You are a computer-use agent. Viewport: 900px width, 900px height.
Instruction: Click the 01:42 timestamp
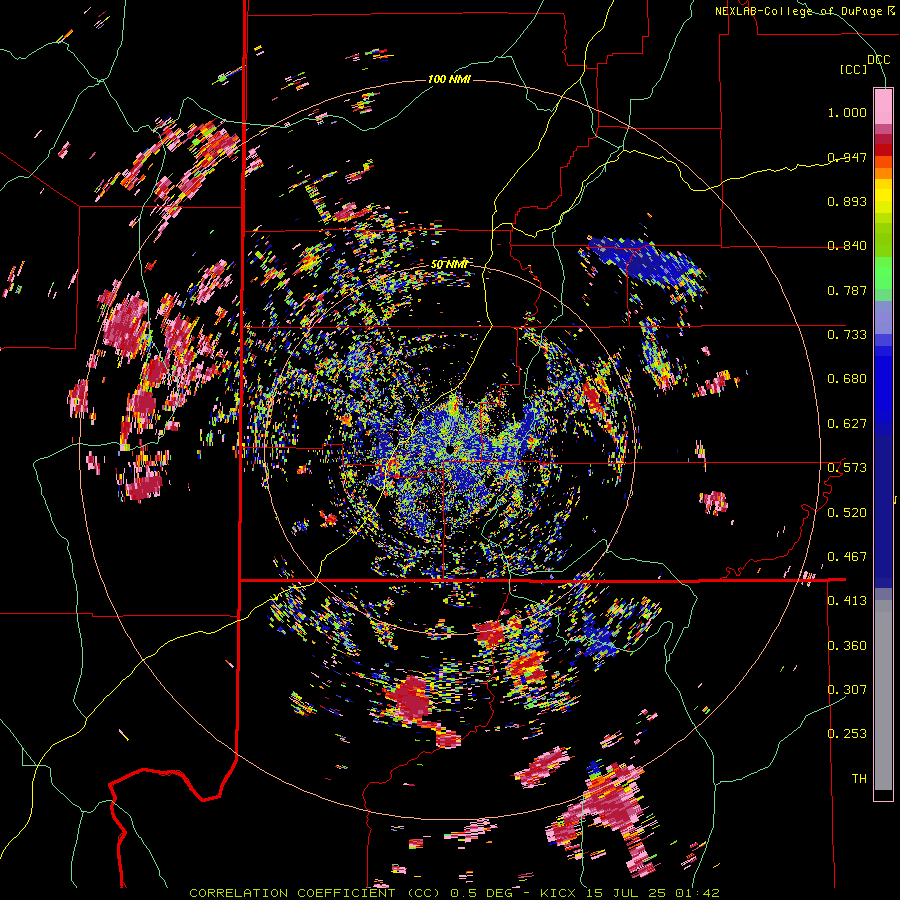pyautogui.click(x=697, y=893)
